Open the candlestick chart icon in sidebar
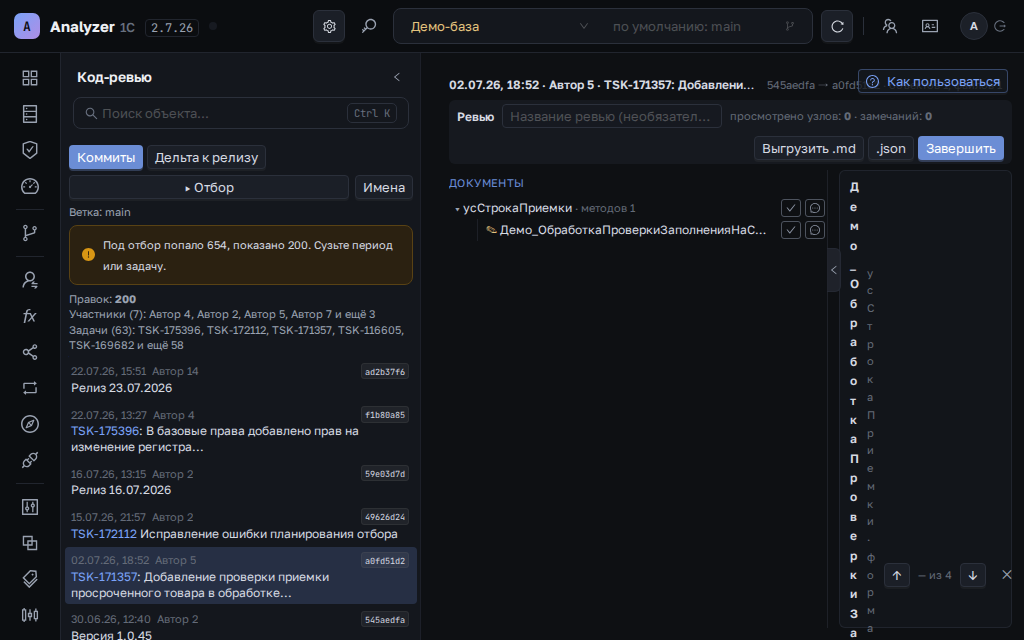The width and height of the screenshot is (1024, 640). point(30,615)
